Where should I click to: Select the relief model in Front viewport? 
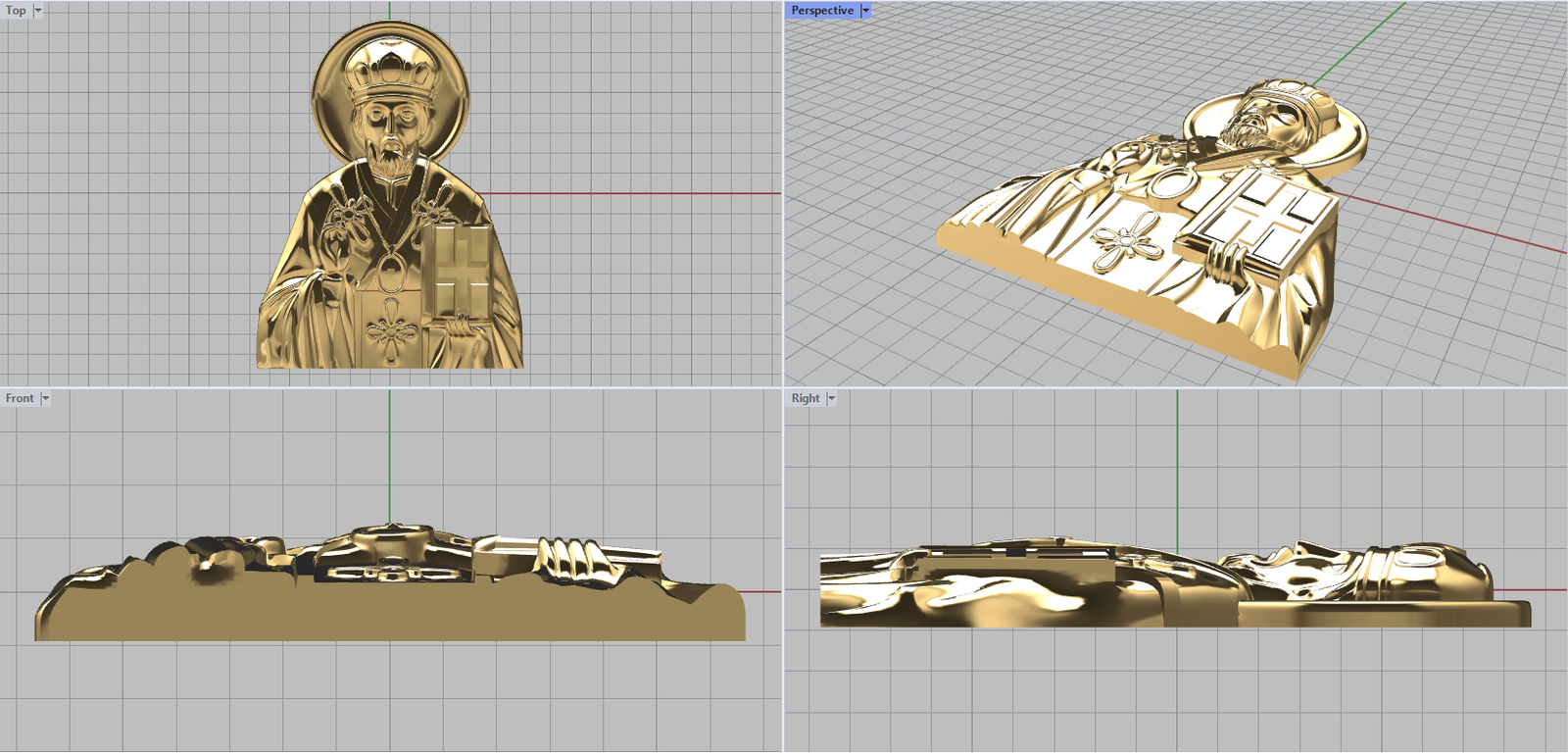(392, 608)
